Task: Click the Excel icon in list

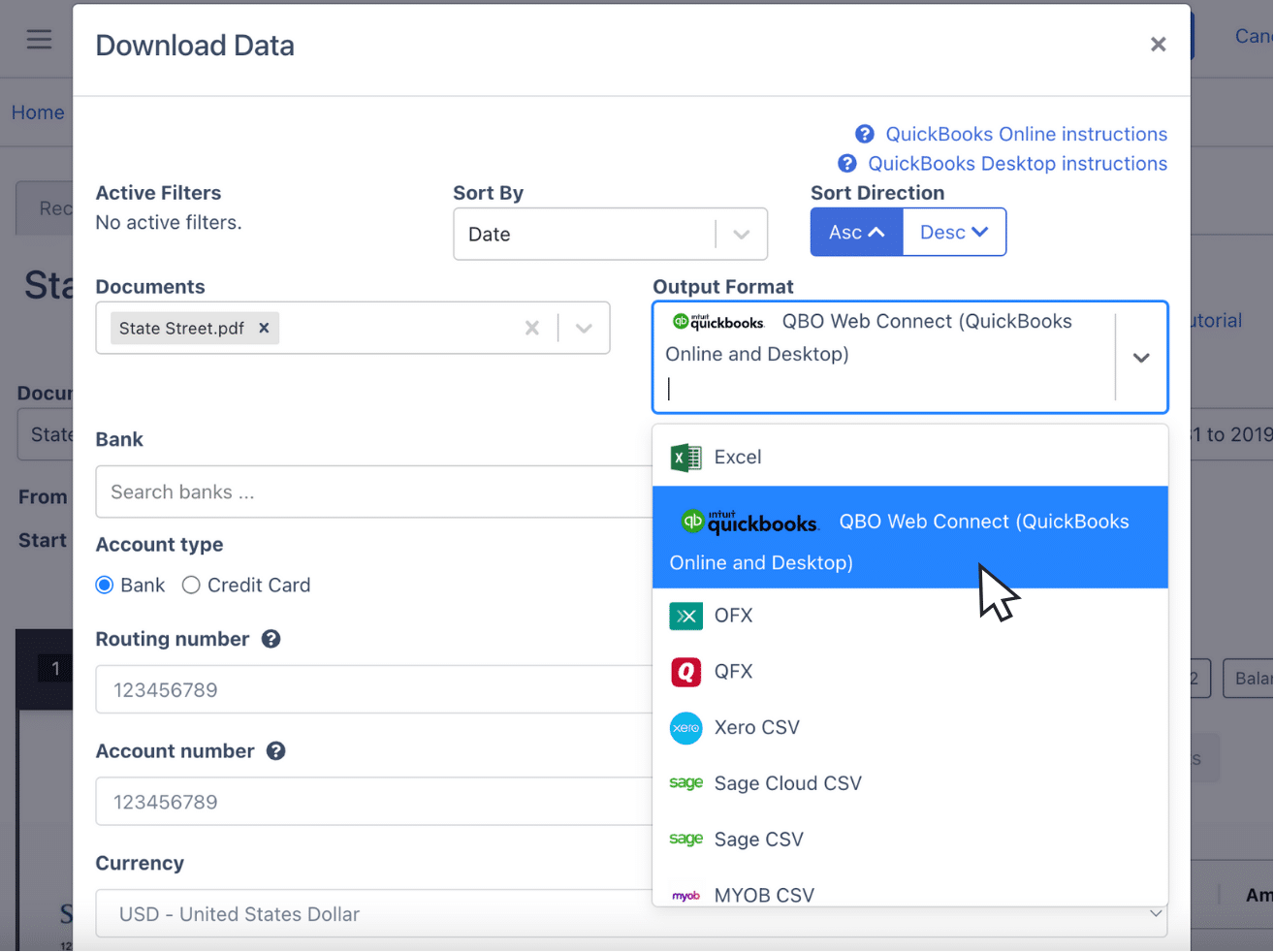Action: tap(686, 458)
